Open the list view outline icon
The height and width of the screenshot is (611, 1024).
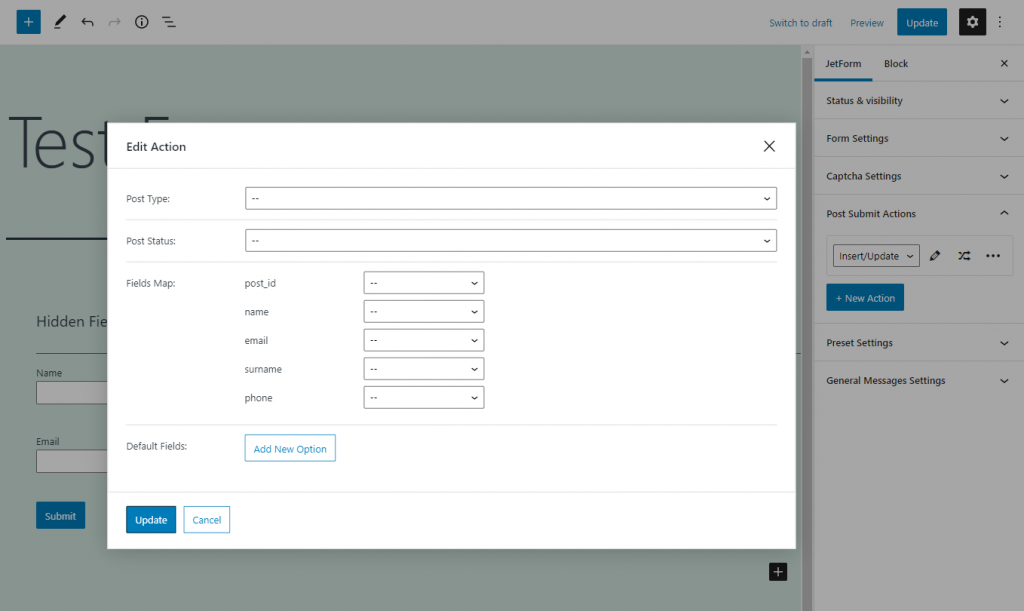168,22
